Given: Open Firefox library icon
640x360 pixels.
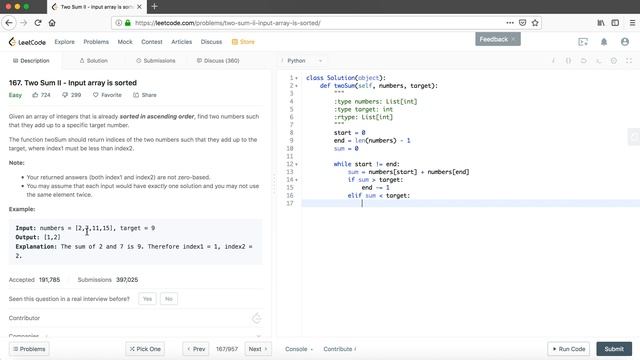Looking at the screenshot, I should tap(601, 23).
